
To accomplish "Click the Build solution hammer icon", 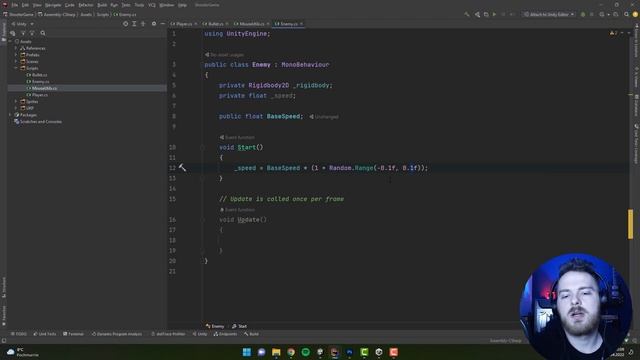I will 467,14.
